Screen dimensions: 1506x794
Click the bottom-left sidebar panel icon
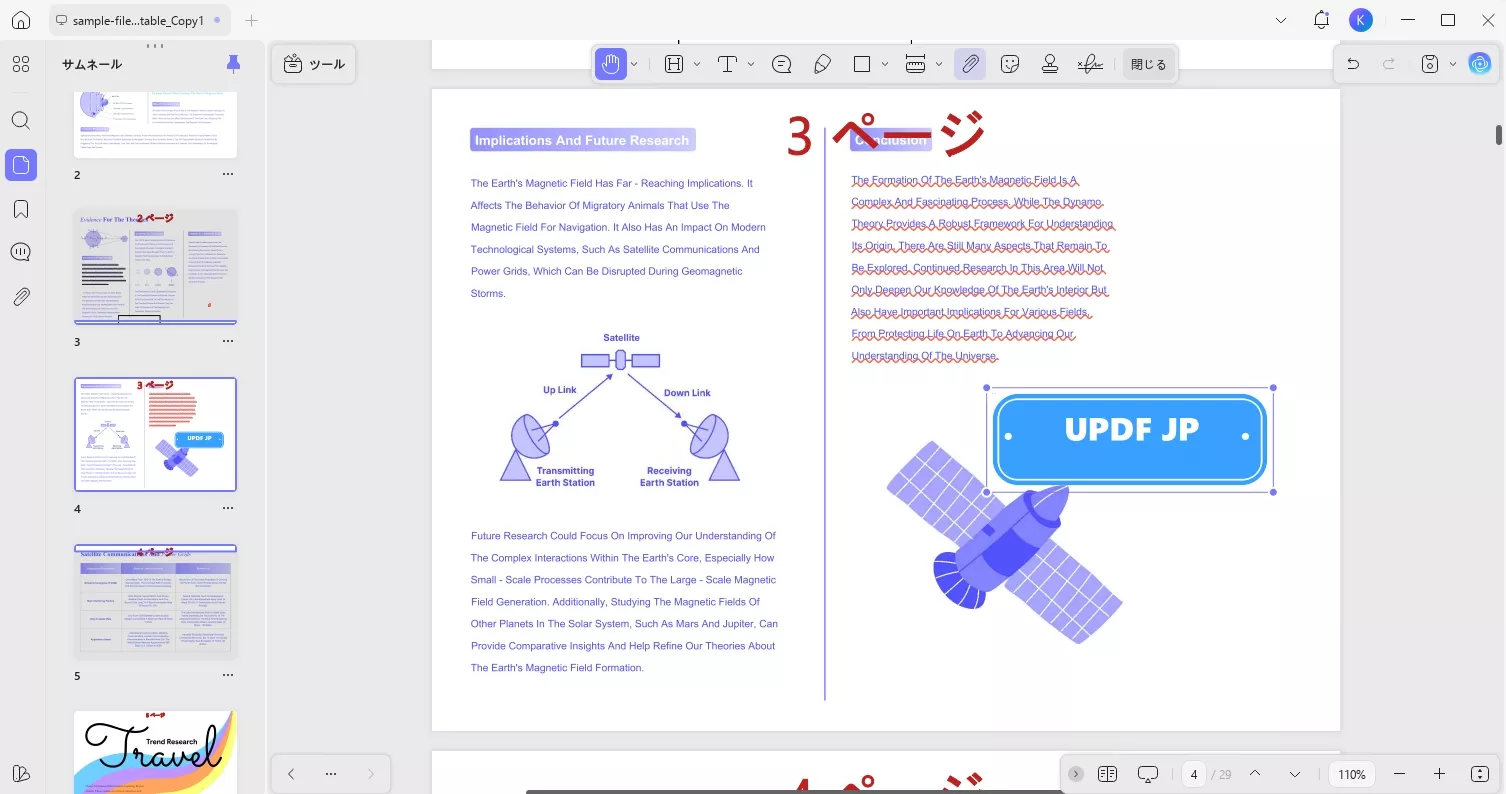[21, 773]
